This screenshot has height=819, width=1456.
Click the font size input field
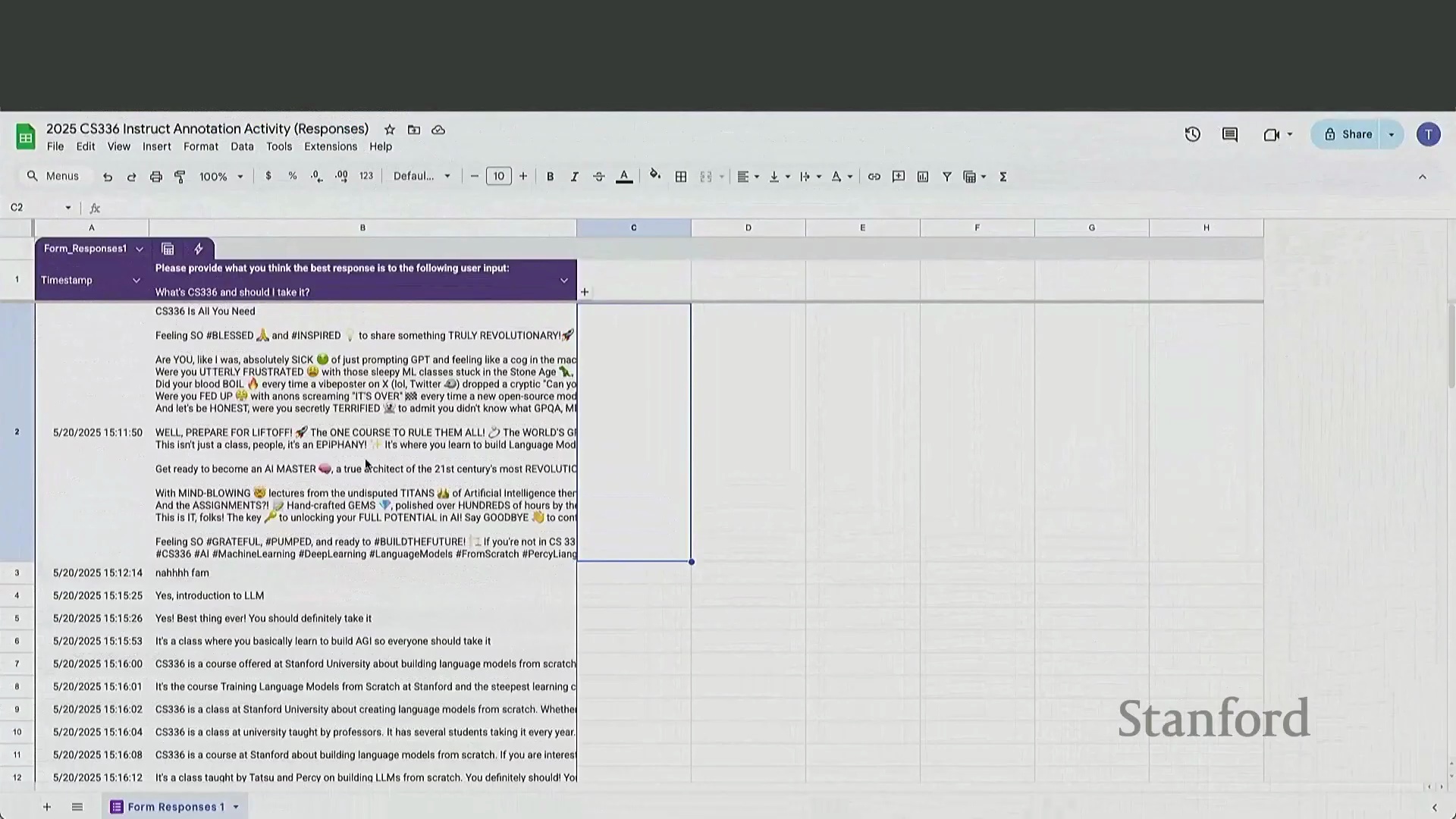tap(498, 177)
